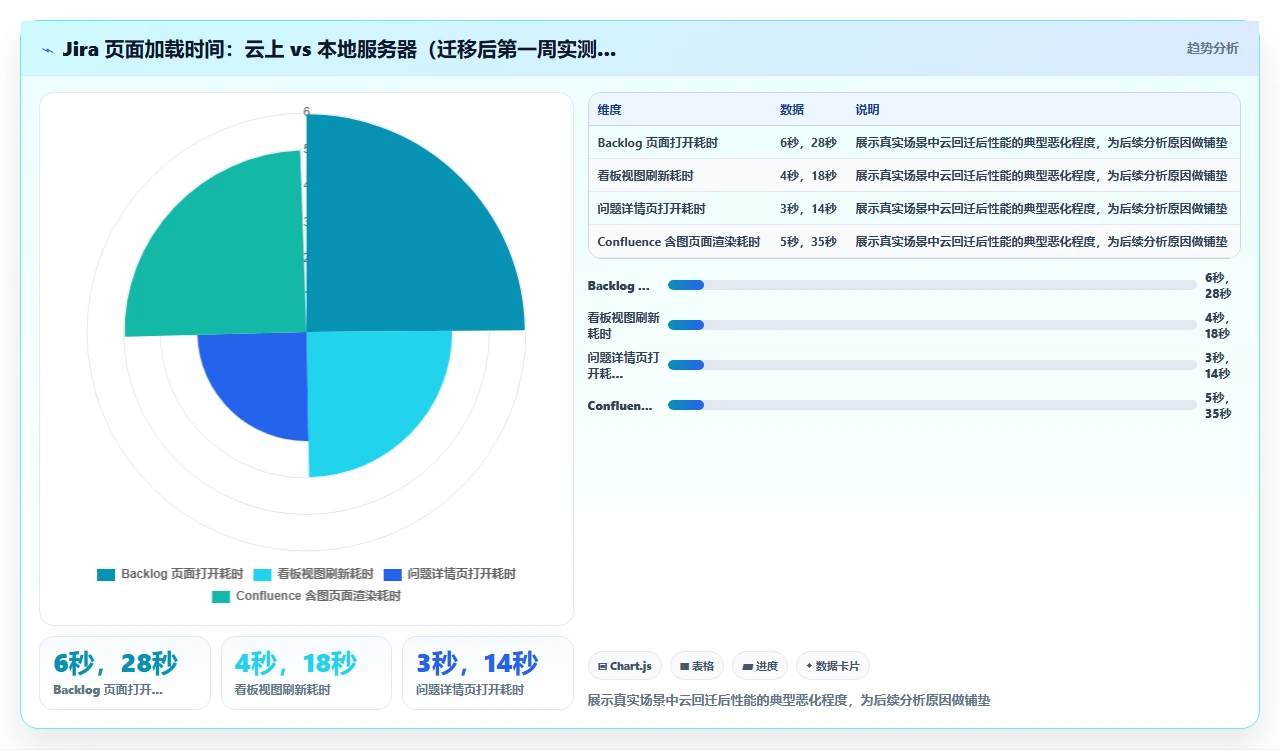Open the 3秒，14秒 问题详情页 data card
This screenshot has height=750, width=1280.
click(x=488, y=673)
